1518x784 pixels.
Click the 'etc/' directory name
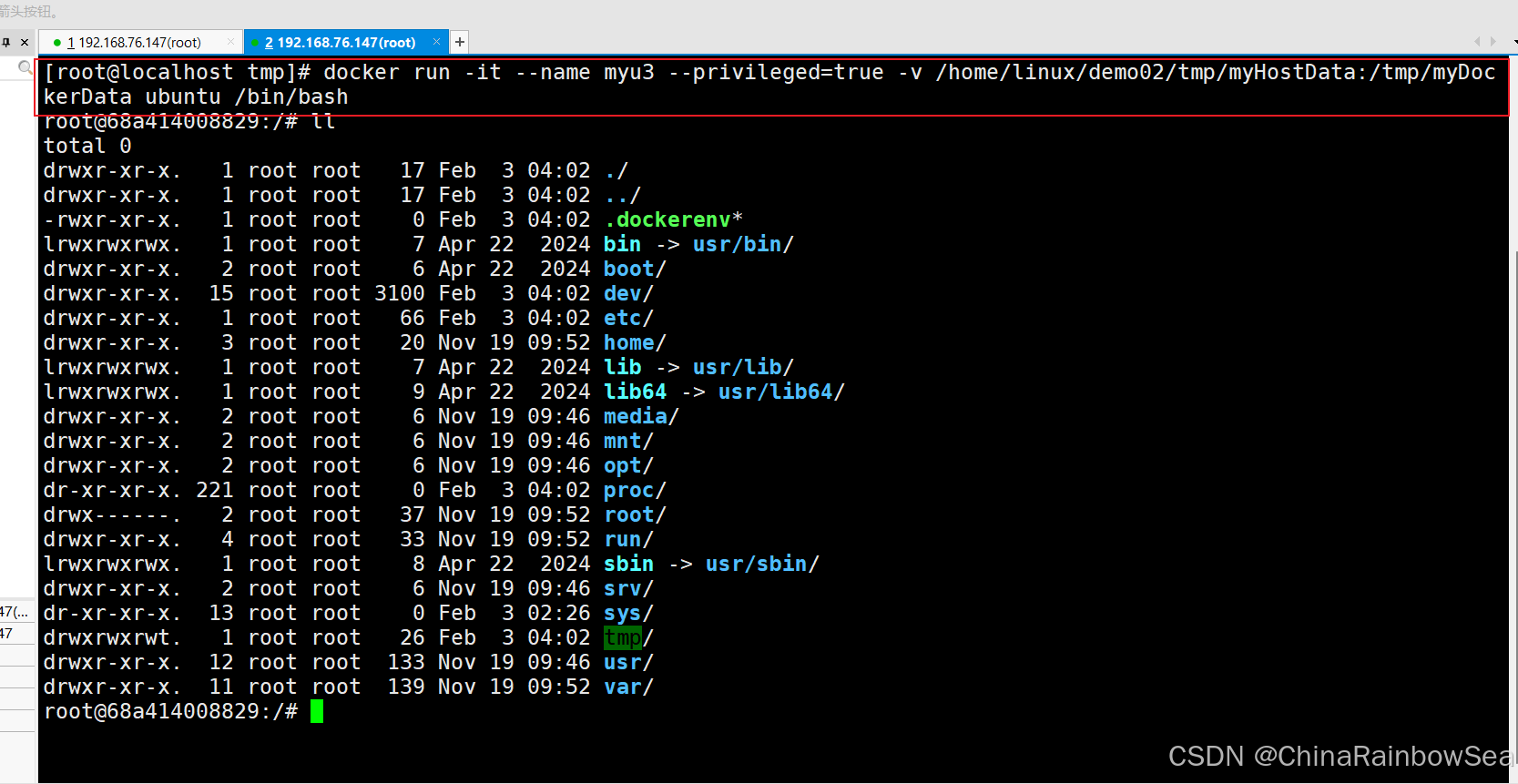[x=628, y=318]
